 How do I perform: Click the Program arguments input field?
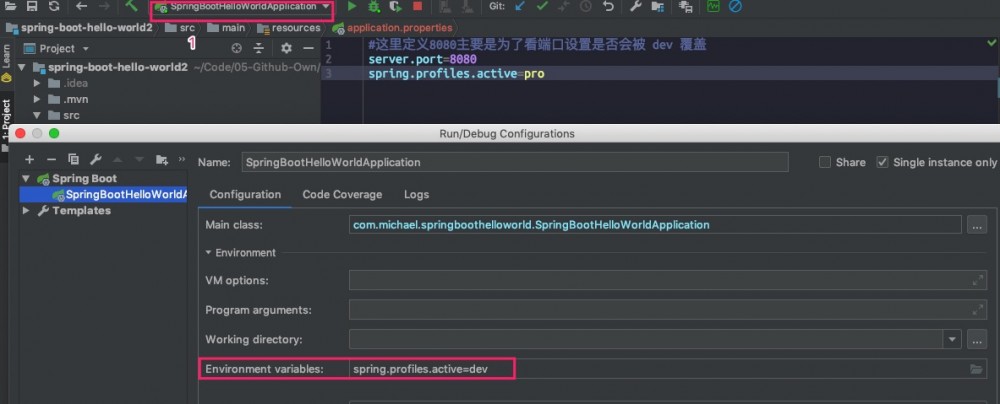point(668,310)
